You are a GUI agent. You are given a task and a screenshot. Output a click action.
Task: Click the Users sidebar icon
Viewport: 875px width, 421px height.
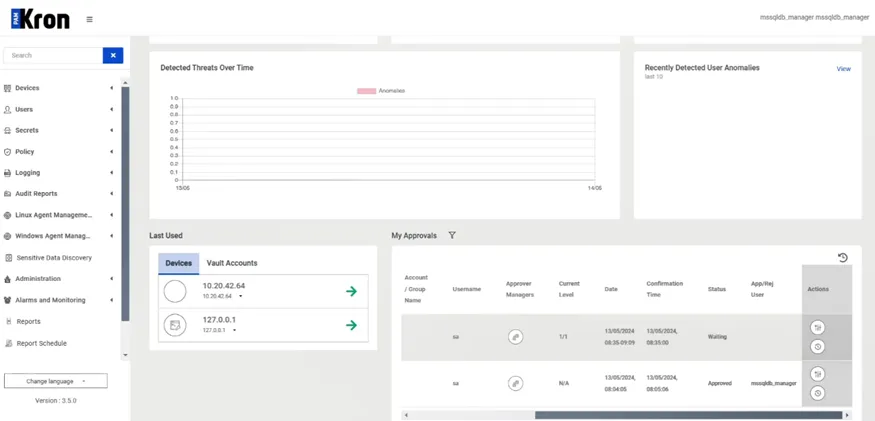pyautogui.click(x=8, y=109)
